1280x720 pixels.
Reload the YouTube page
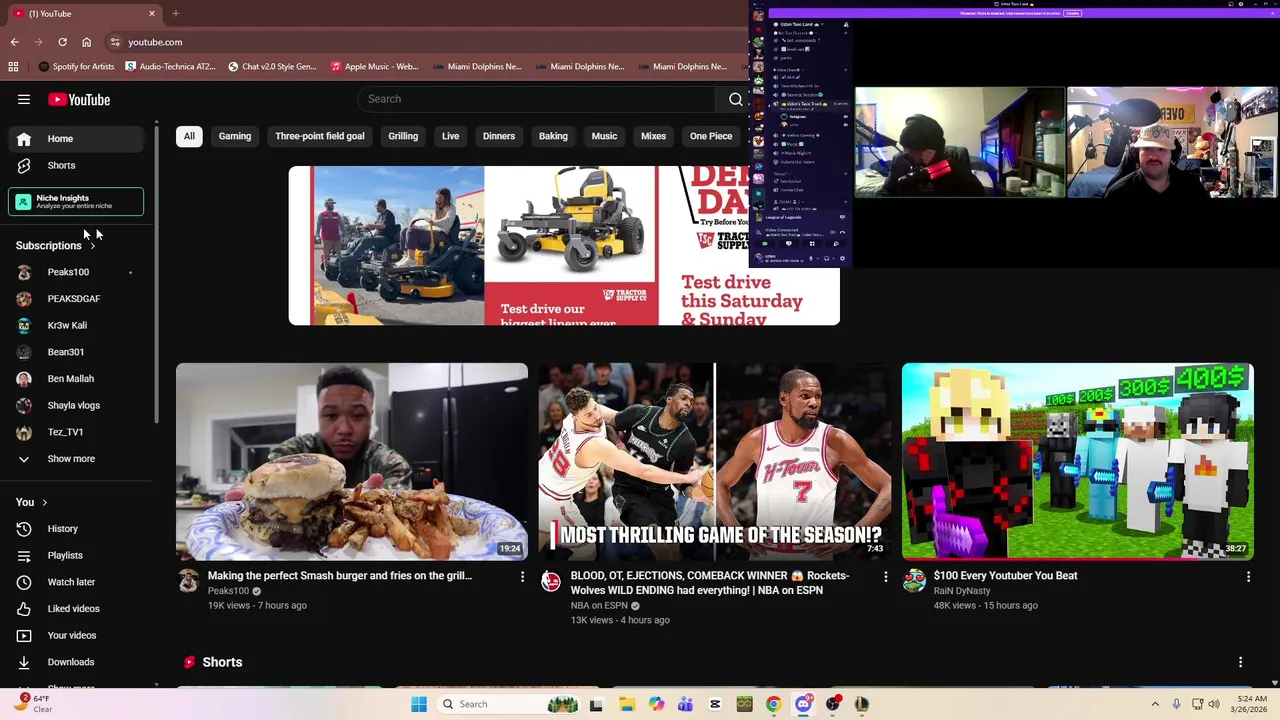(62, 42)
